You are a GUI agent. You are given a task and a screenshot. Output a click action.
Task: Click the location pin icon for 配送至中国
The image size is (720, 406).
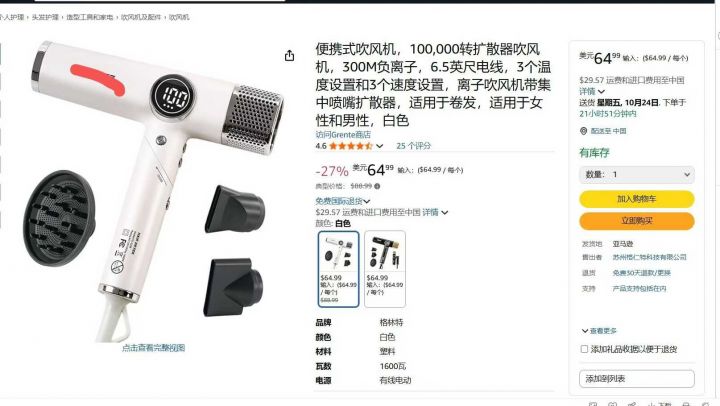click(x=584, y=131)
